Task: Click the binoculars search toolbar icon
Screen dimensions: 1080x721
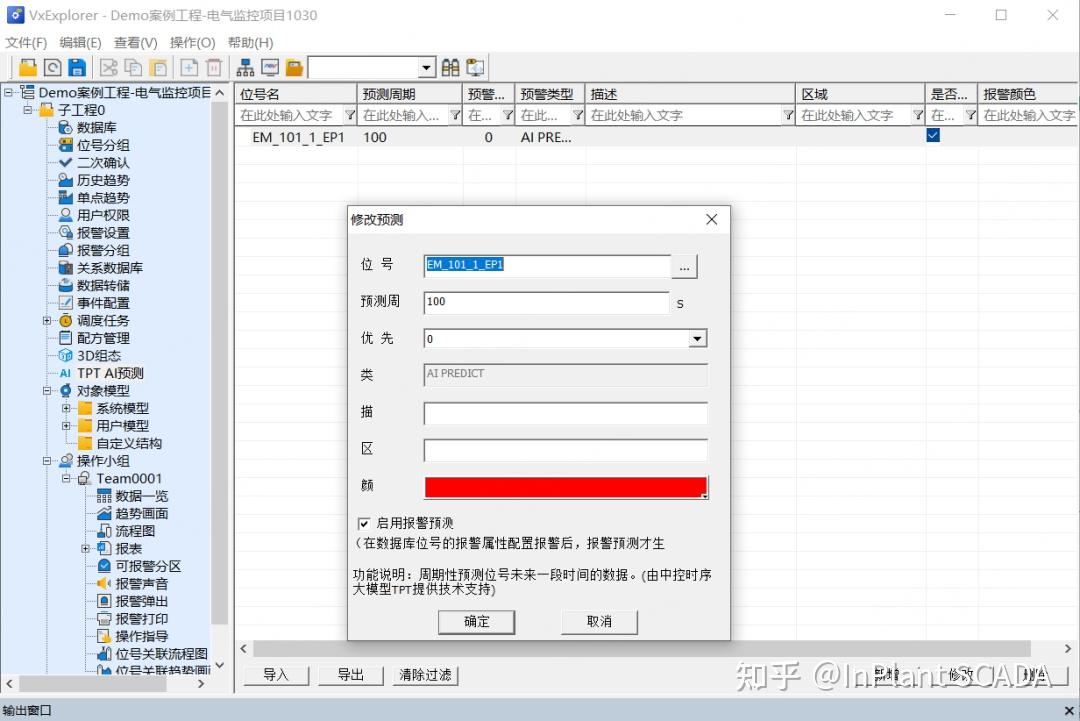Action: pyautogui.click(x=448, y=67)
